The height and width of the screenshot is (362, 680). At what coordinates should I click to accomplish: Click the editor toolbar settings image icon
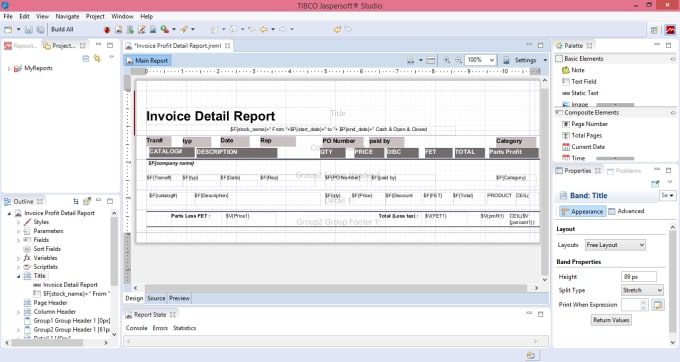[x=506, y=60]
